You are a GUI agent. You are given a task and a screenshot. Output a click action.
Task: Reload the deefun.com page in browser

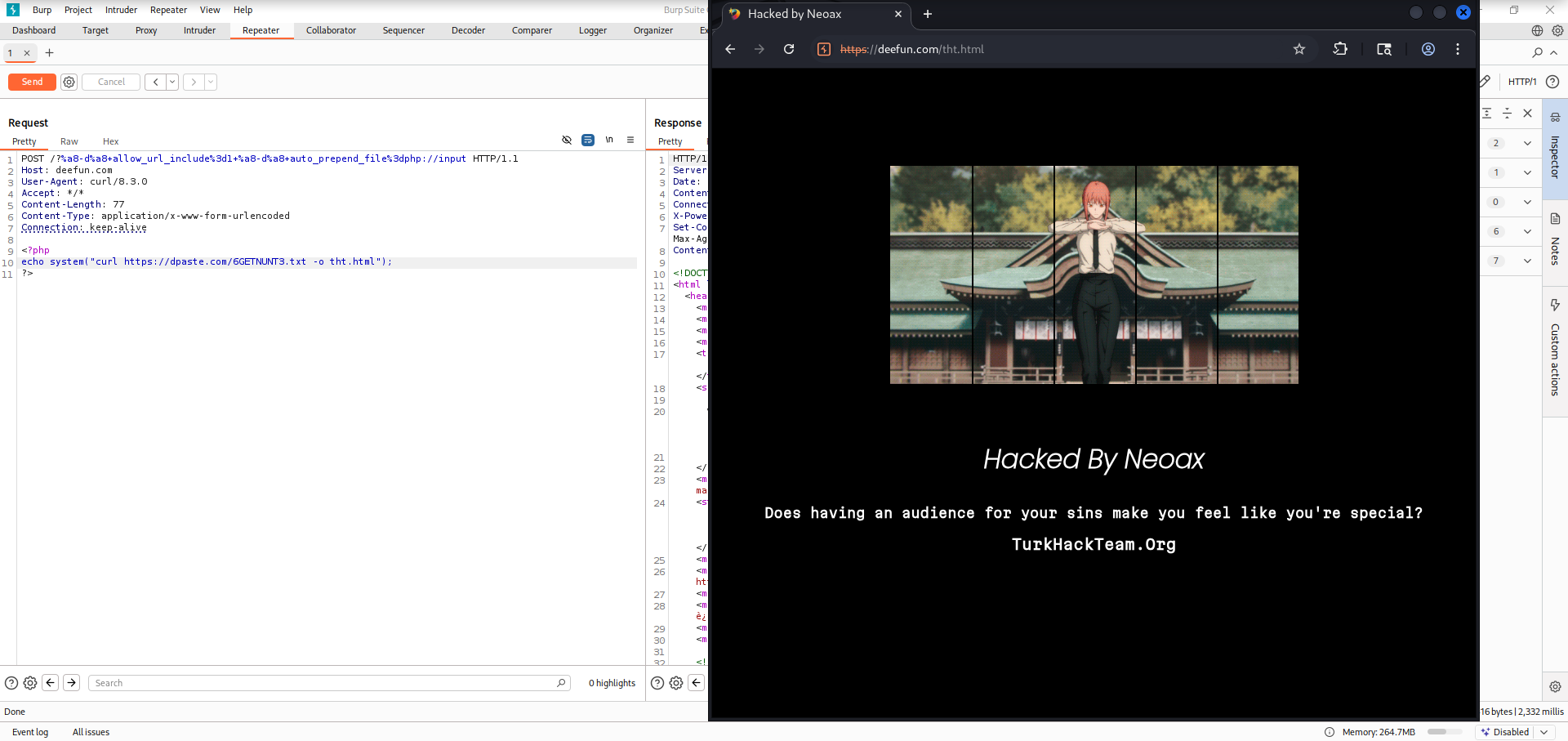pyautogui.click(x=789, y=49)
